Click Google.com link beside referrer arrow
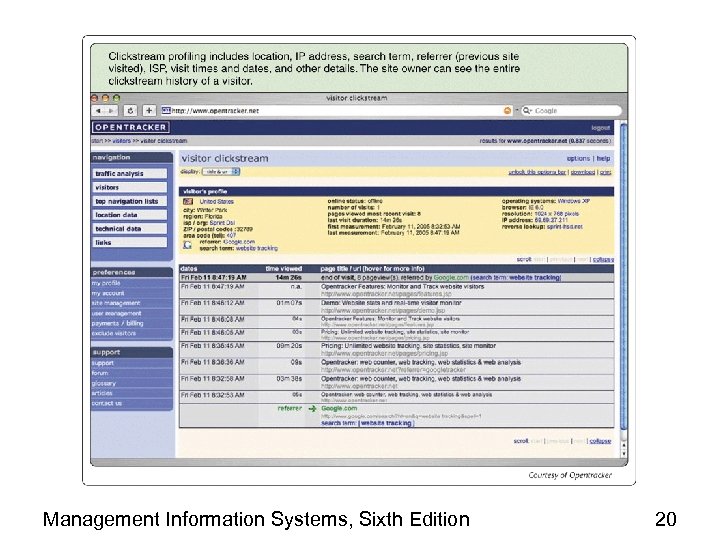720x540 pixels. tap(339, 409)
